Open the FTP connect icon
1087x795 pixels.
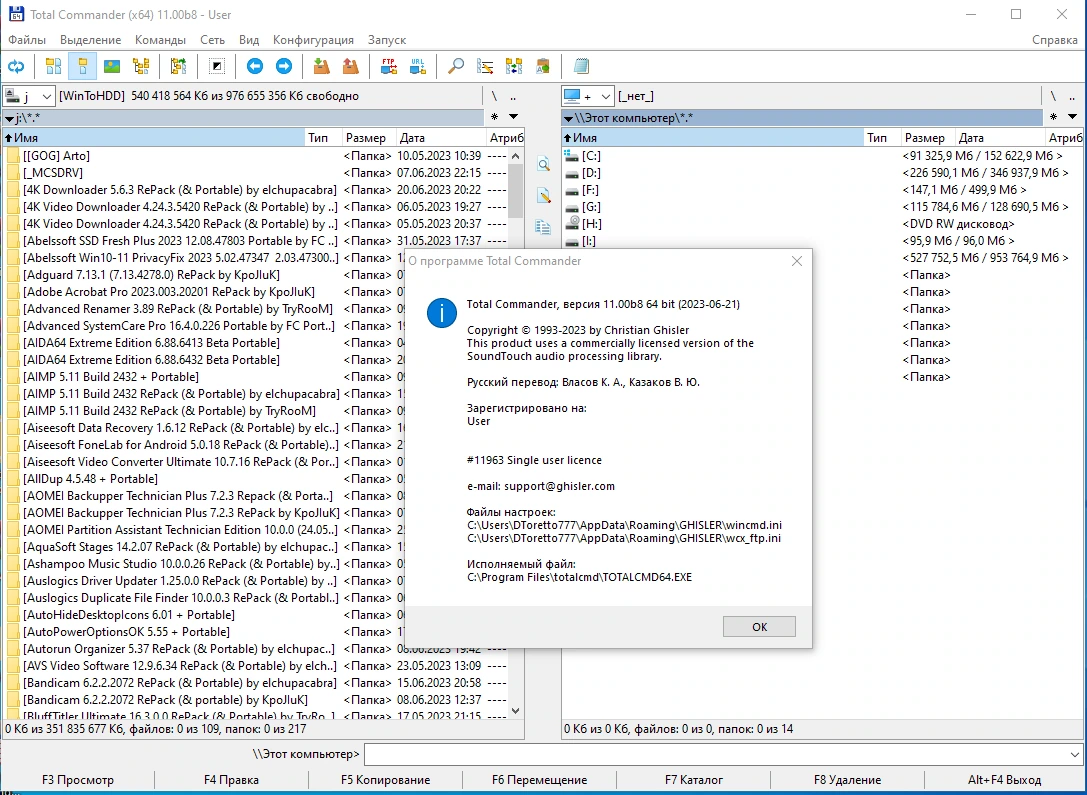click(x=388, y=67)
